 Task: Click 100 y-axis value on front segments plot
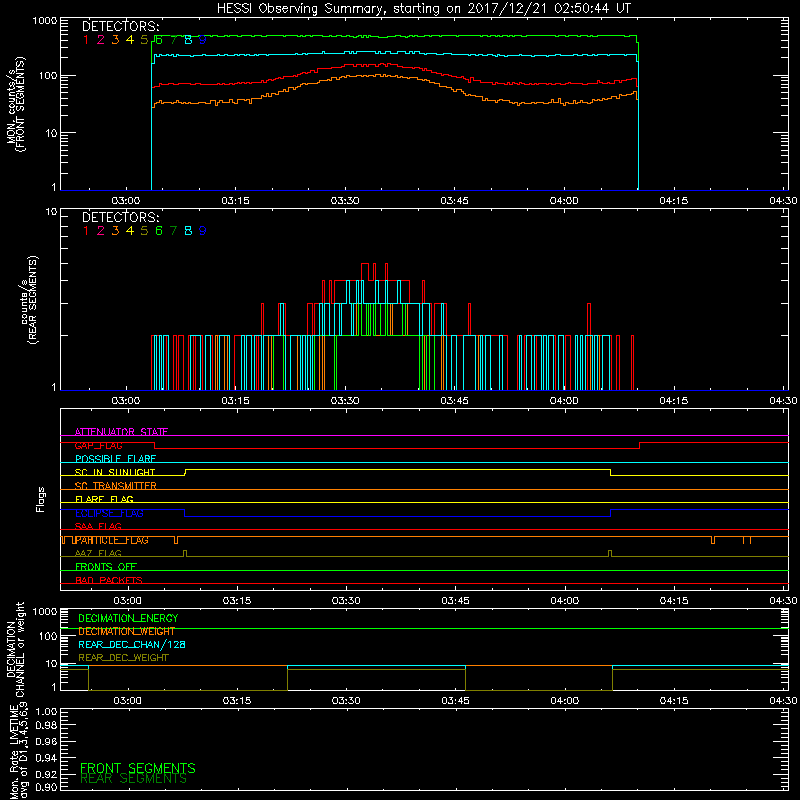48,76
